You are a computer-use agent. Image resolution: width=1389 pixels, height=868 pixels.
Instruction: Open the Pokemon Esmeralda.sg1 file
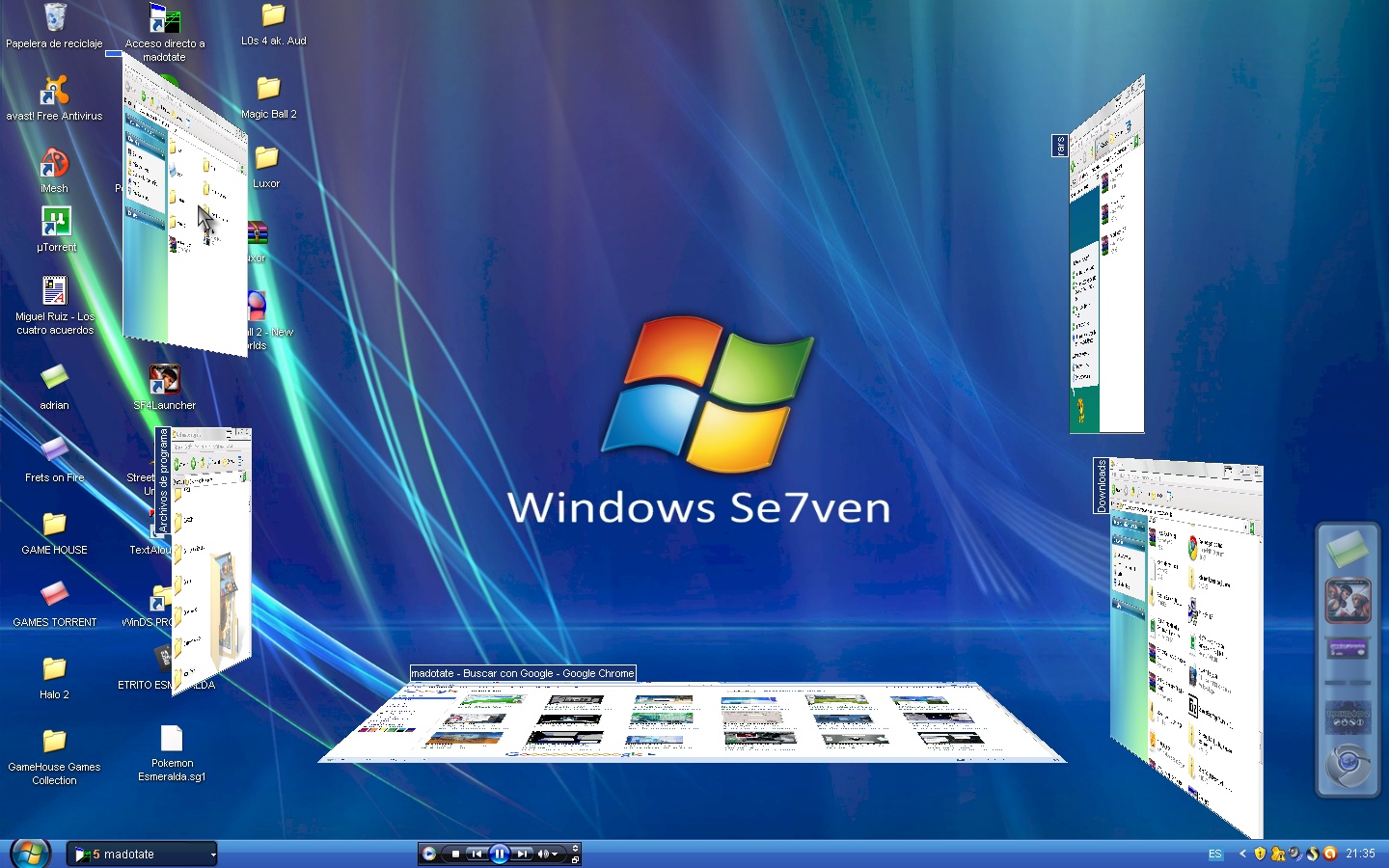click(x=172, y=753)
